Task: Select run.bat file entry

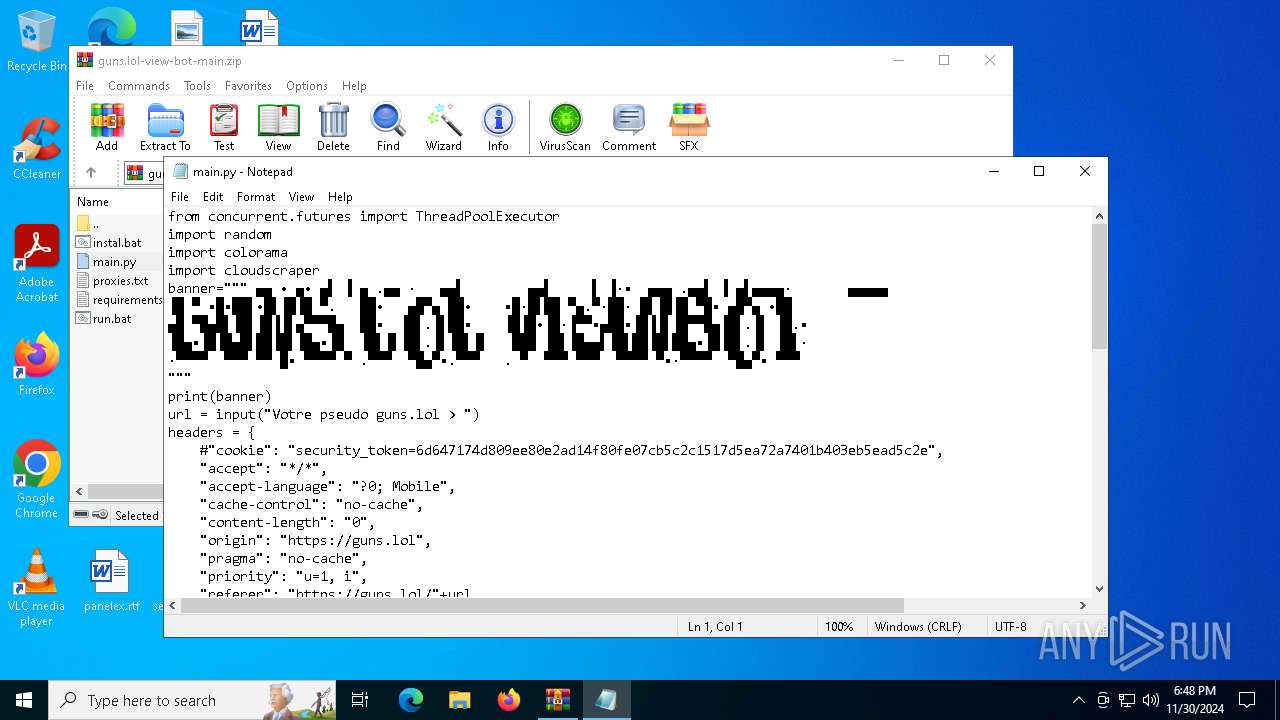Action: coord(104,319)
